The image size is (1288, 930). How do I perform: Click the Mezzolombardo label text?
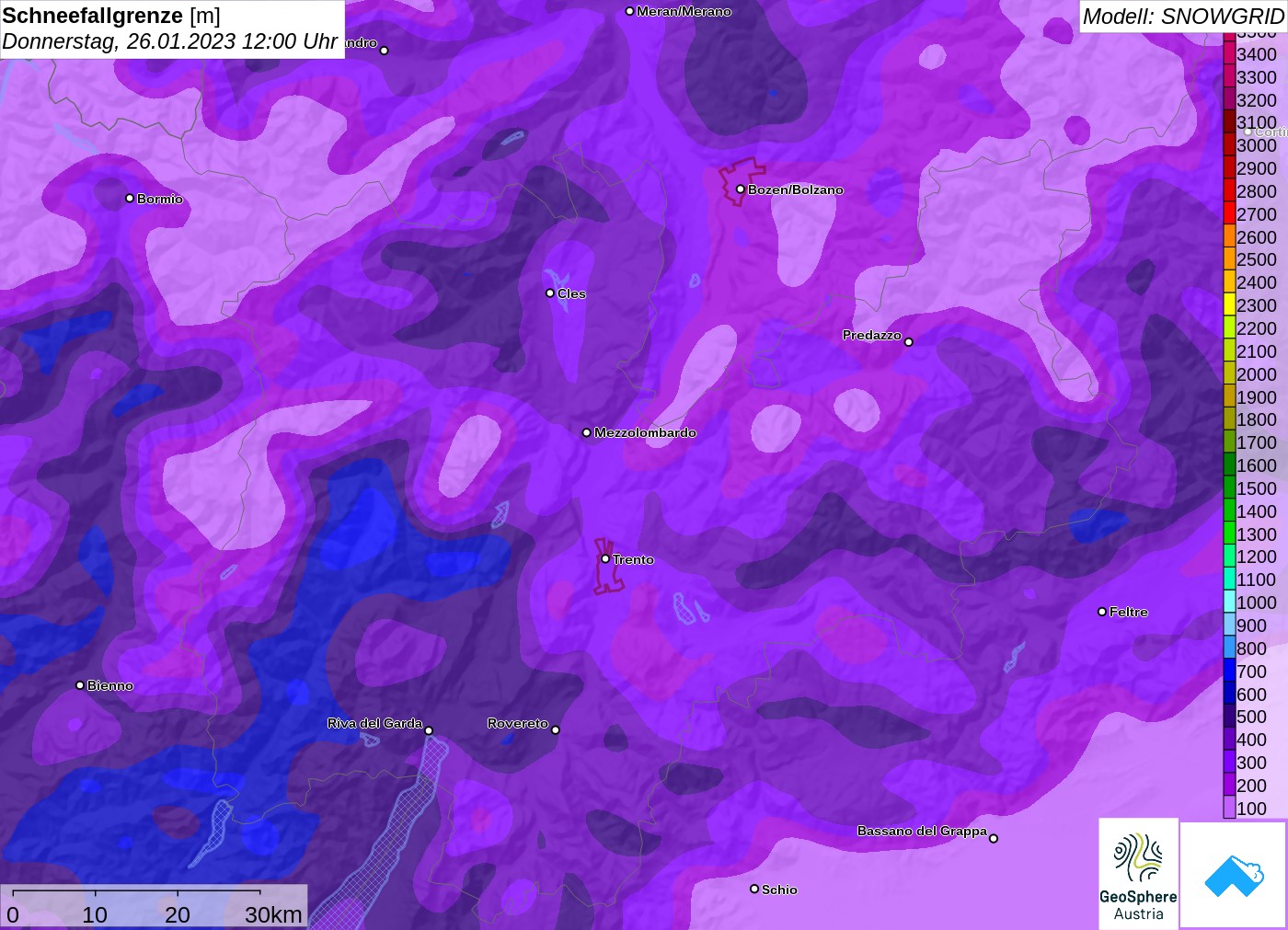coord(645,432)
